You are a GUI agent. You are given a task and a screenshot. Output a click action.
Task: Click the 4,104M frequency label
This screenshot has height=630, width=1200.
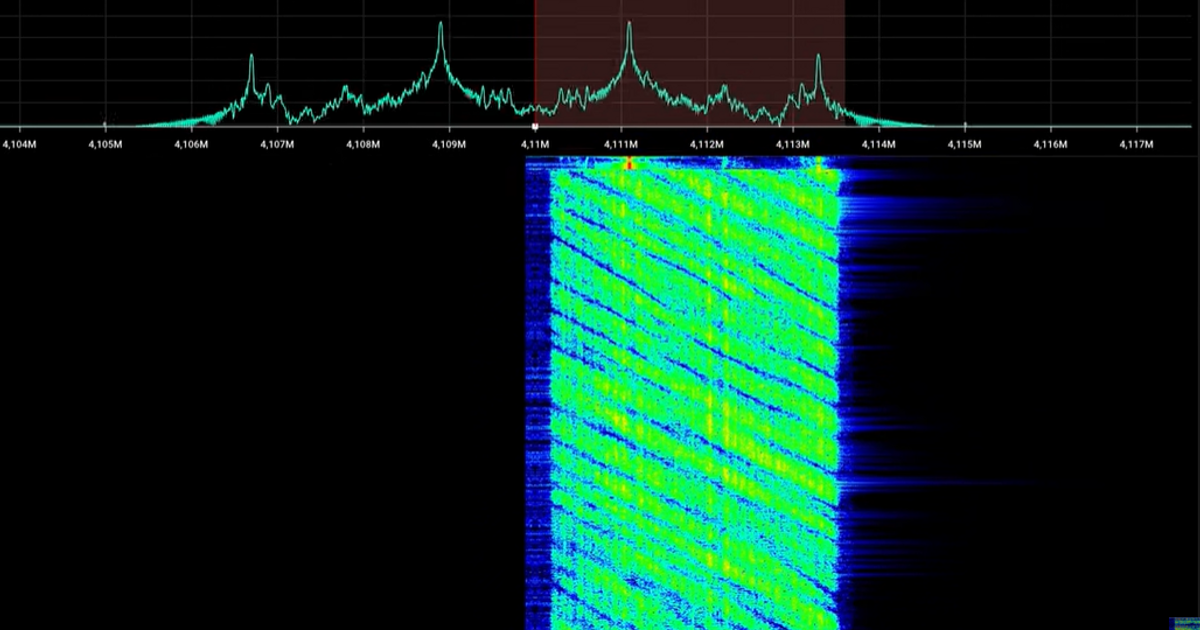tap(20, 145)
